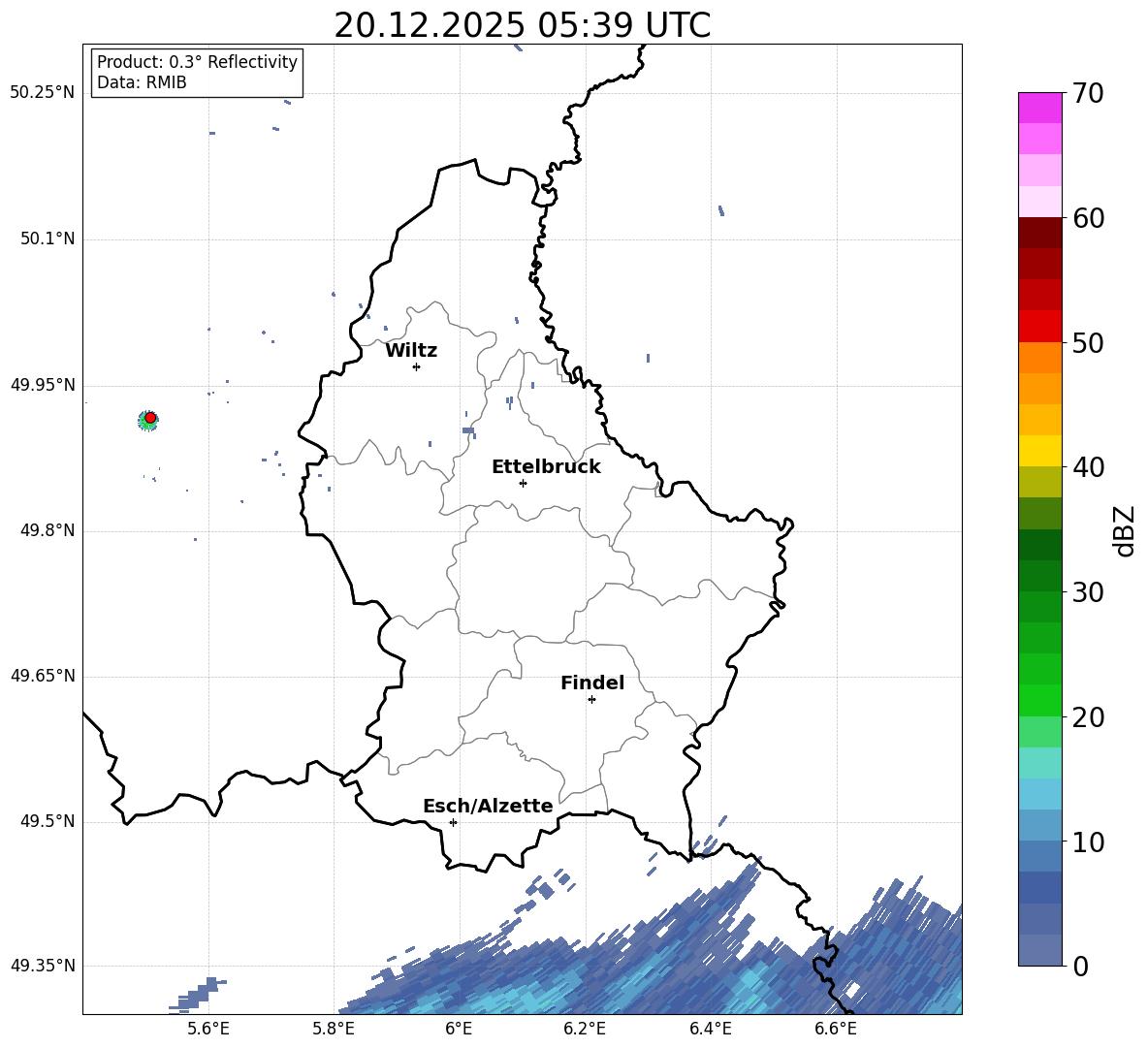Pick the yellow colorbar segment at 40
Viewport: 1148px width, 1048px height.
coord(1039,451)
